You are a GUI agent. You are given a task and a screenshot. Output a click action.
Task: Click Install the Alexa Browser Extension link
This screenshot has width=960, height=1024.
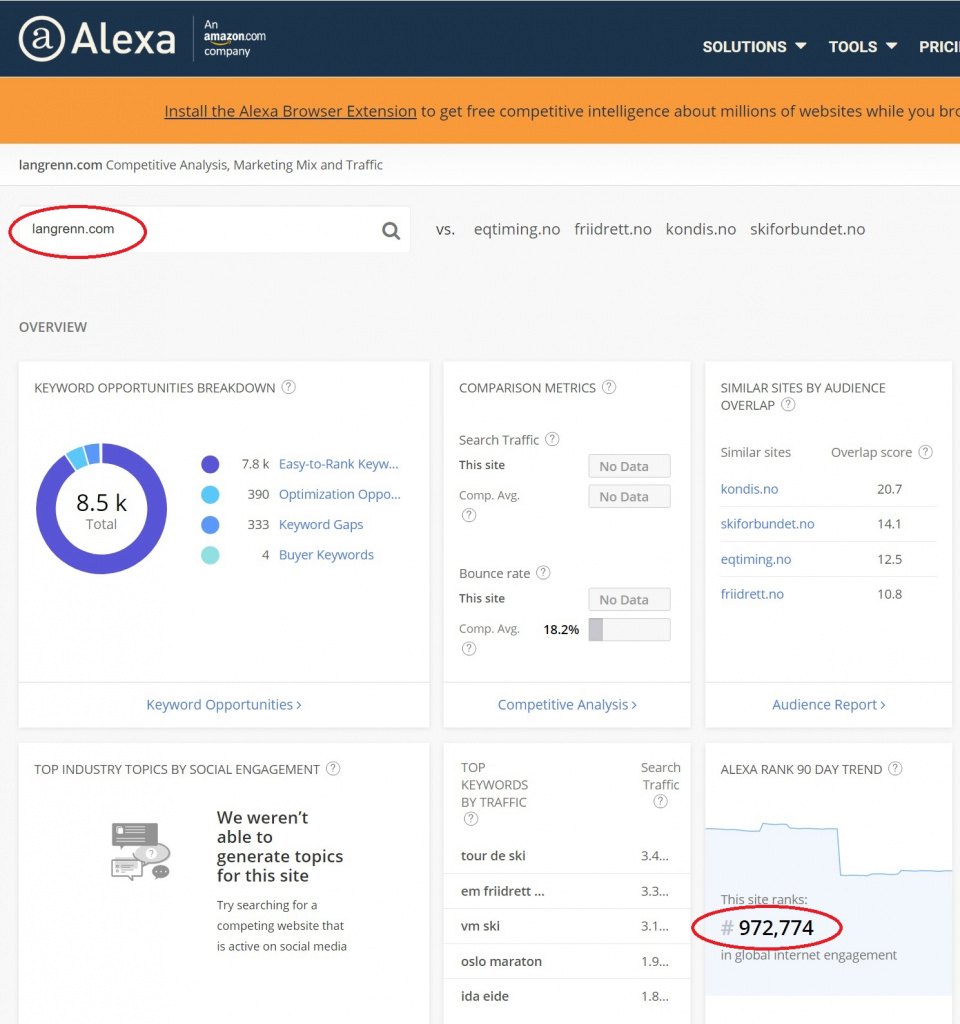click(x=290, y=111)
